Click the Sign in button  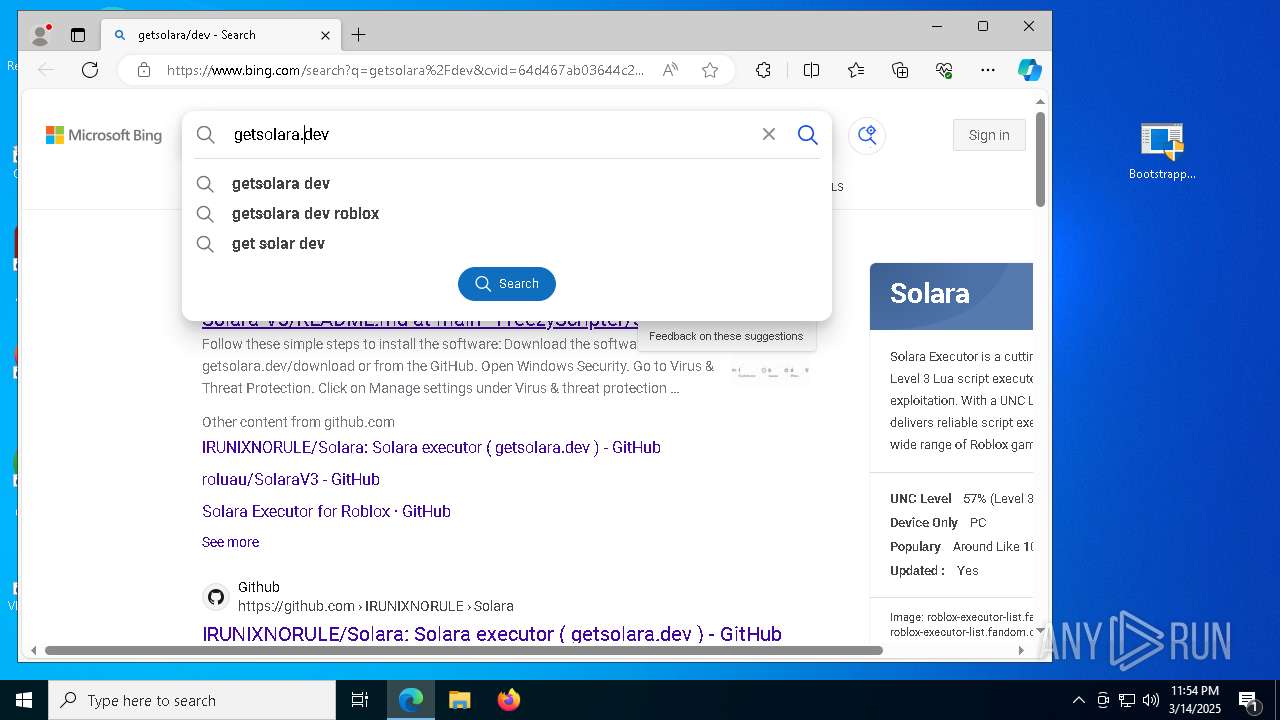(989, 135)
